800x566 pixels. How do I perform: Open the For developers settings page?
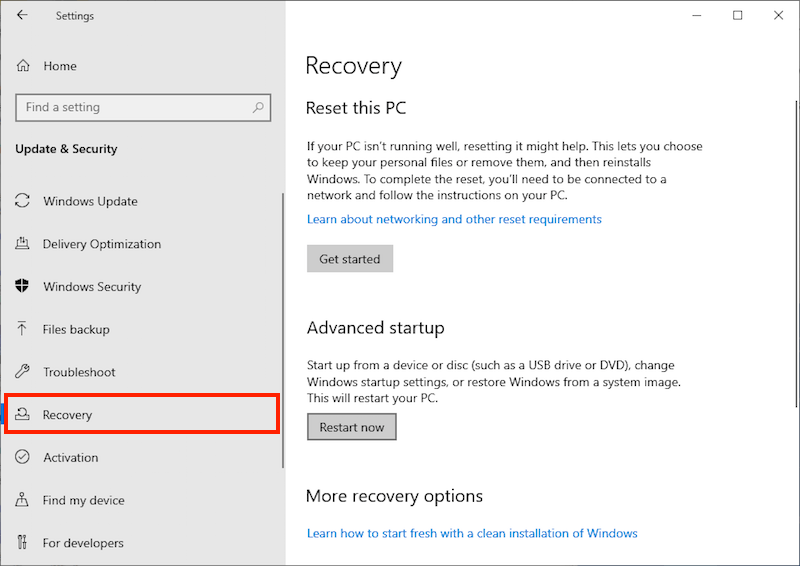(x=83, y=543)
